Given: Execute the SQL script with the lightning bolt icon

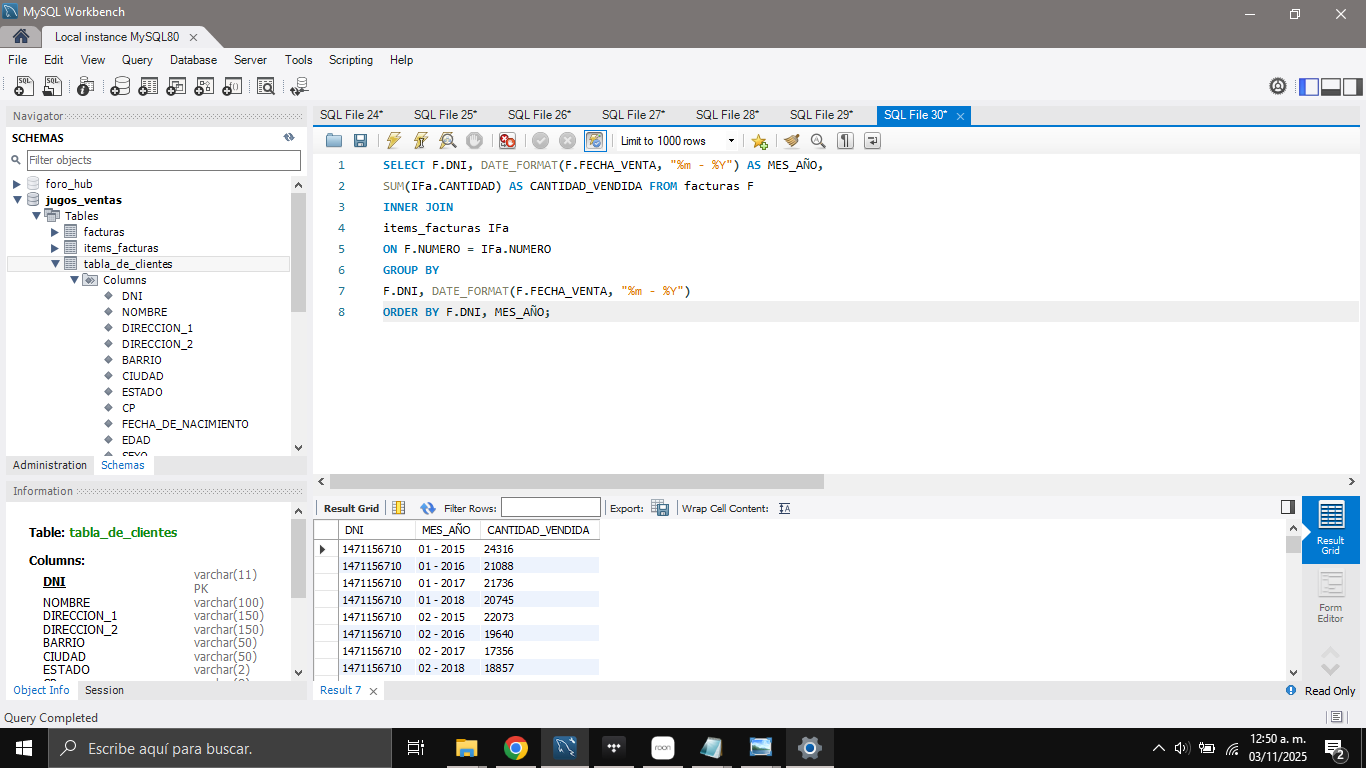Looking at the screenshot, I should point(394,141).
